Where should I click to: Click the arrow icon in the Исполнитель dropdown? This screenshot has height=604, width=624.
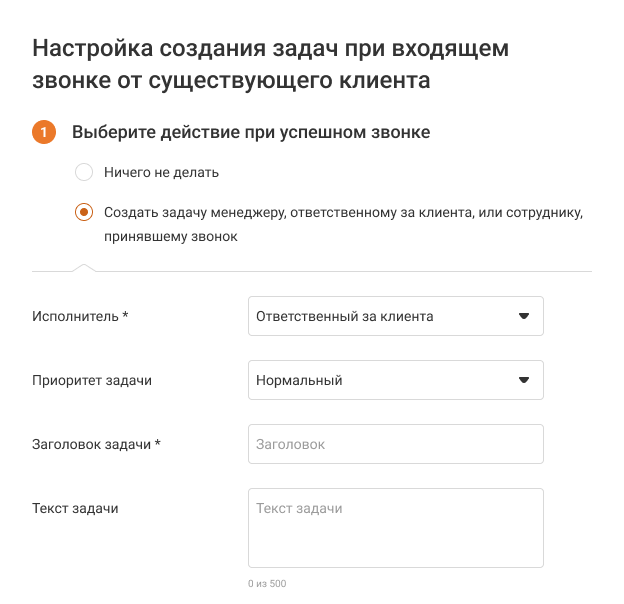point(523,316)
